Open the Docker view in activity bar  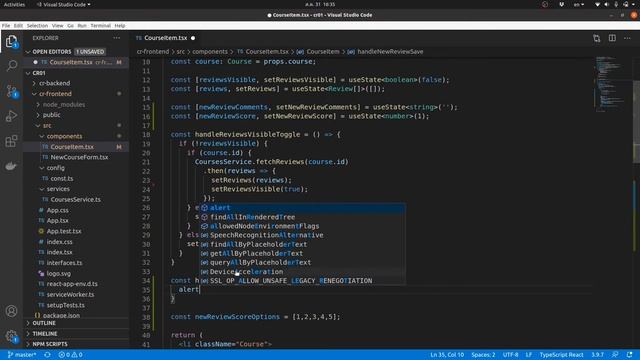coord(11,166)
